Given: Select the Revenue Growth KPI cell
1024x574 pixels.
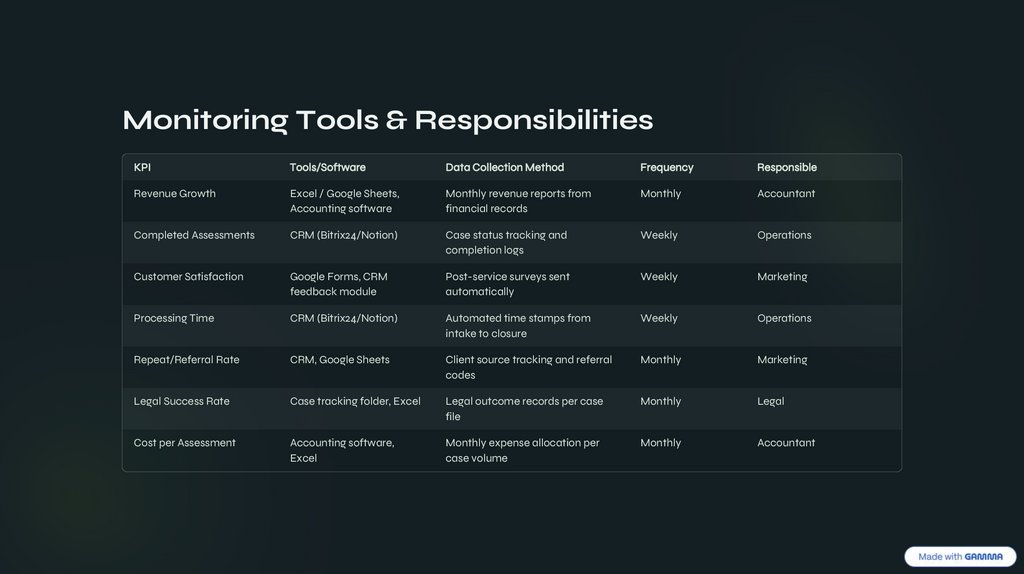Looking at the screenshot, I should coord(175,194).
